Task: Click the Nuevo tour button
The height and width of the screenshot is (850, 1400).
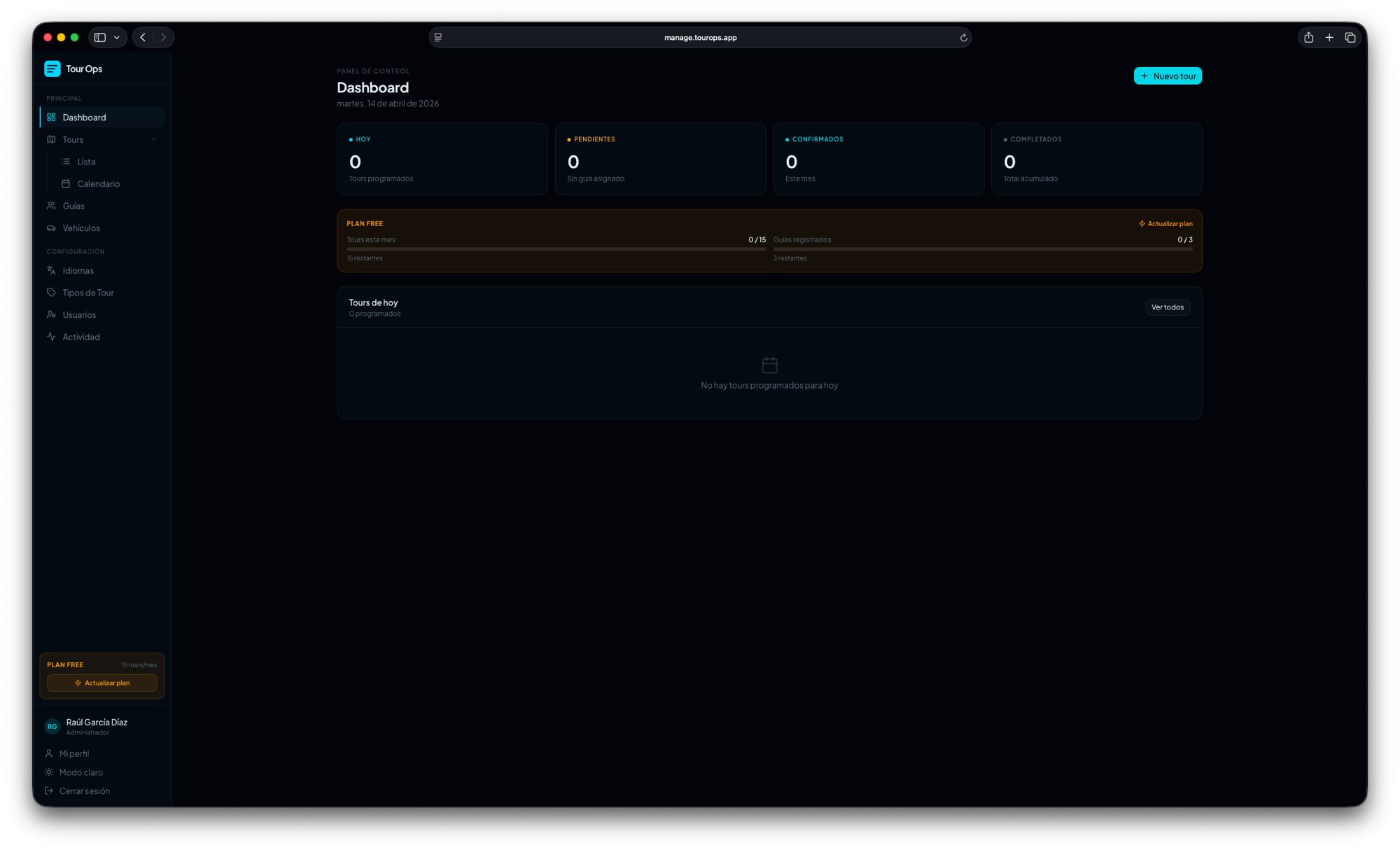Action: (x=1167, y=76)
